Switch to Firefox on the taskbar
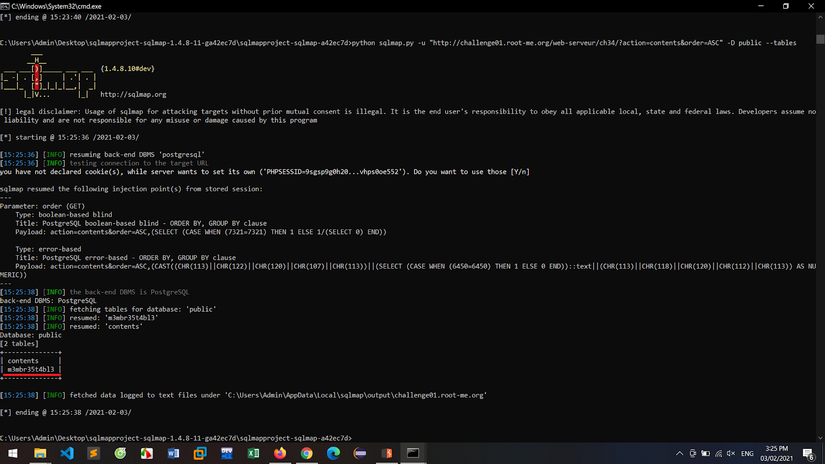The height and width of the screenshot is (464, 825). [x=280, y=453]
